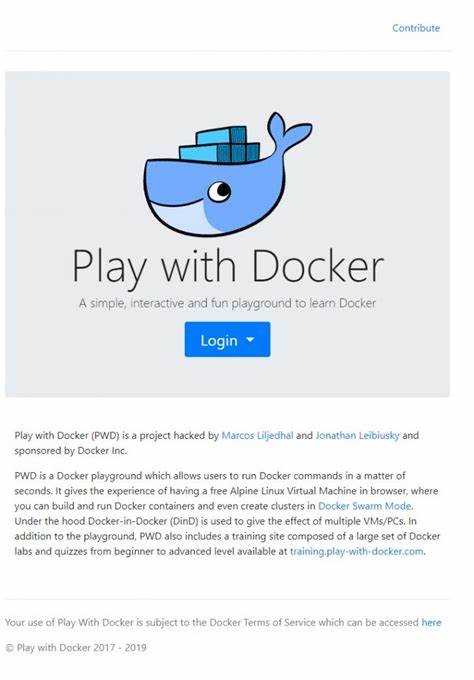The height and width of the screenshot is (680, 474).
Task: Open the Docker Swarm Mode link
Action: tap(365, 506)
